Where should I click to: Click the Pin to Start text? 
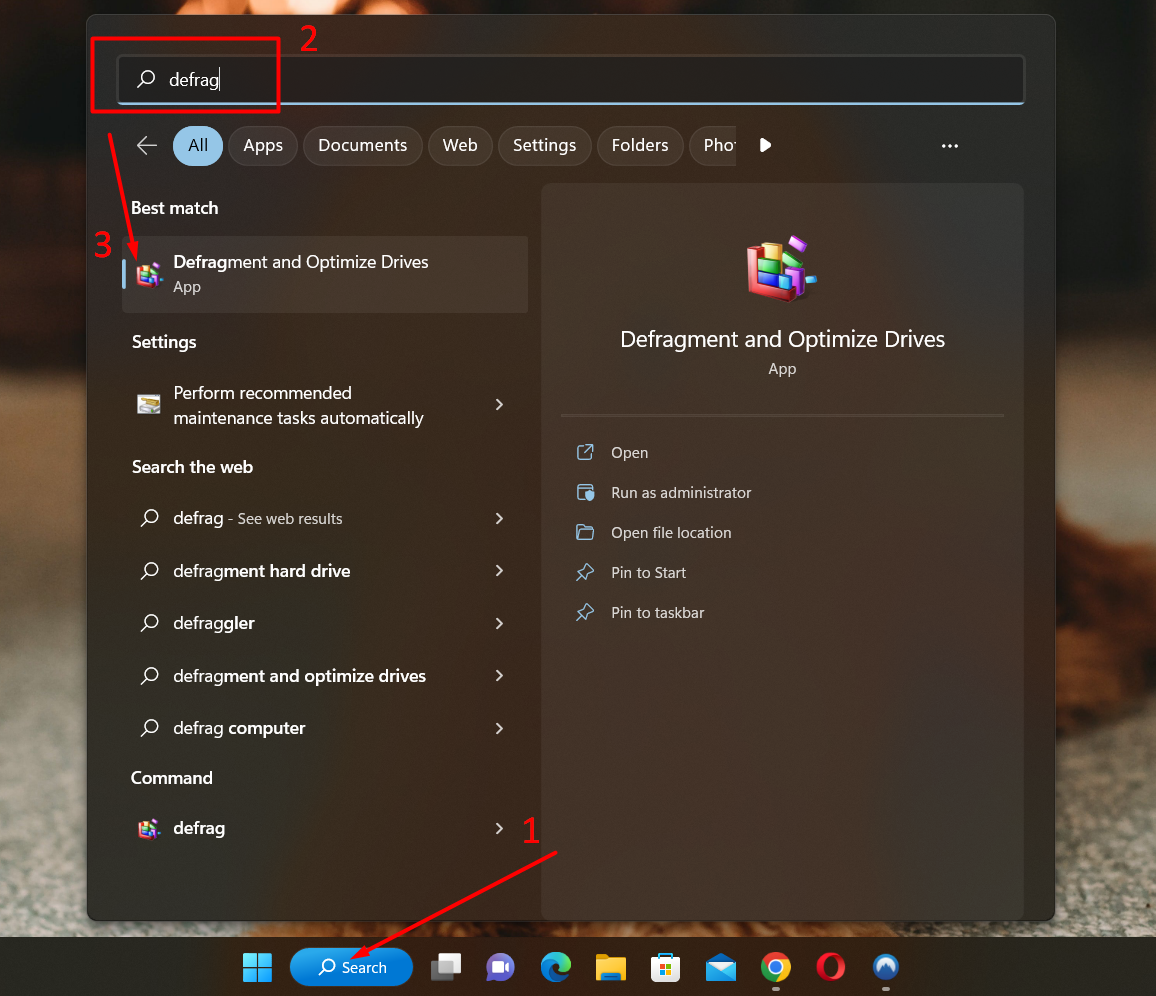click(x=648, y=573)
